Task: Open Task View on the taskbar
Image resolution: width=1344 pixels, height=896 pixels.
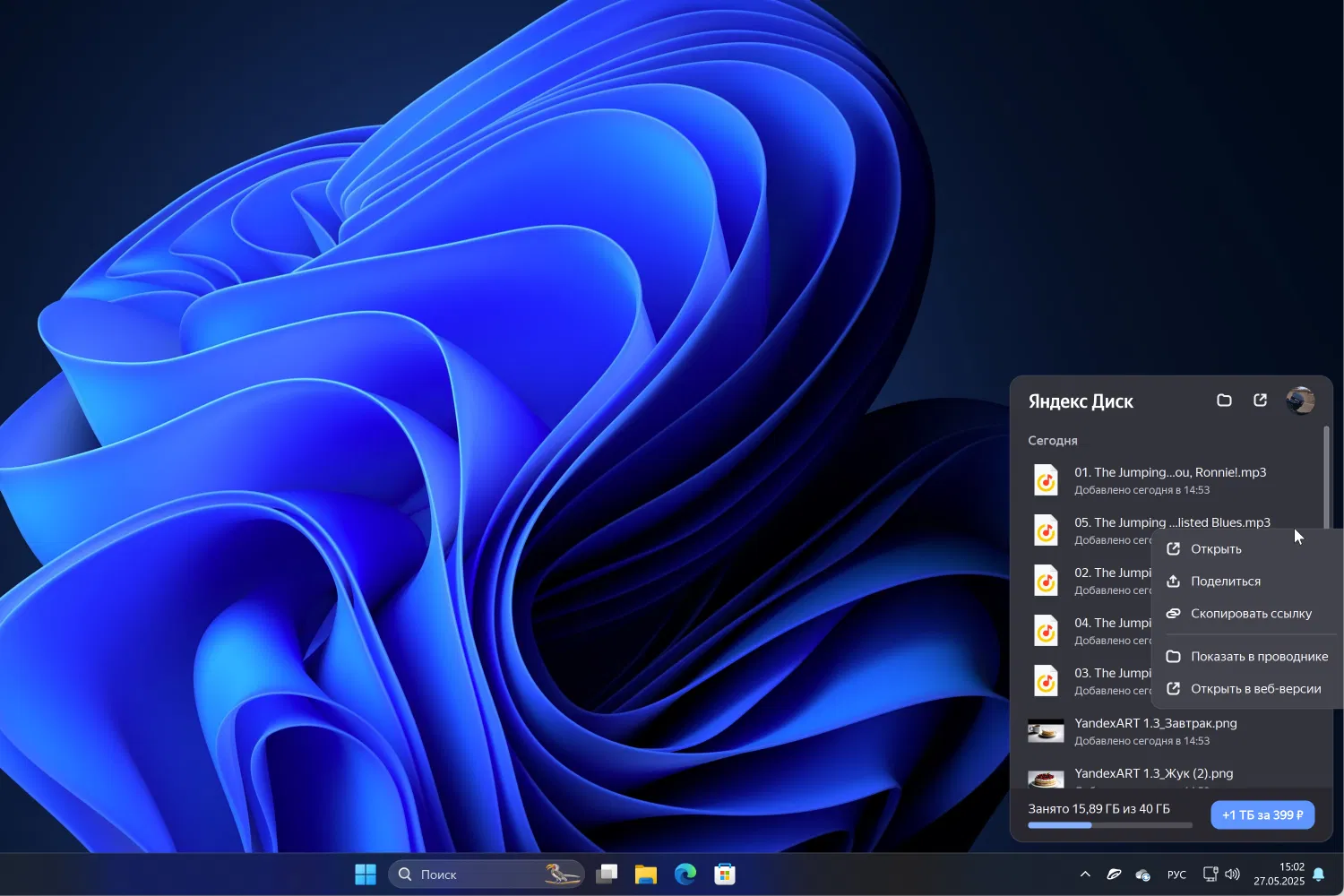Action: [607, 874]
